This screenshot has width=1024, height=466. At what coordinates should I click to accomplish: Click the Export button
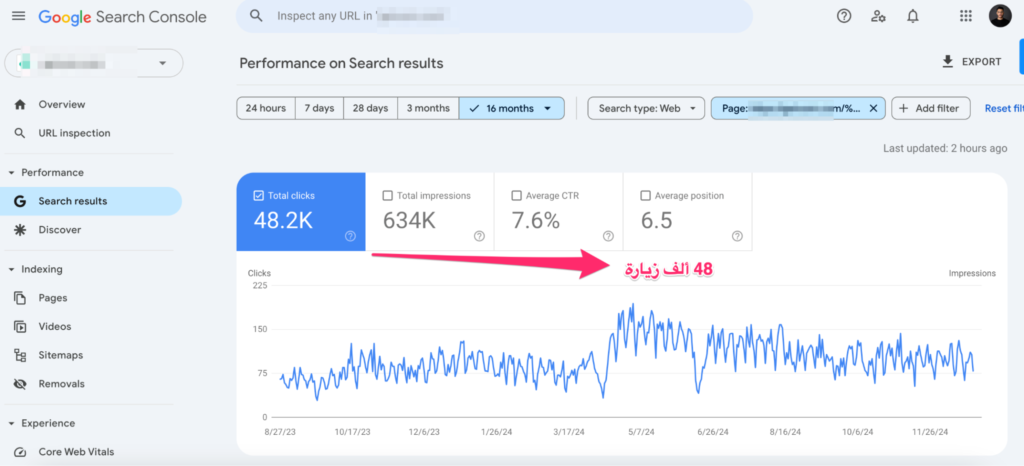(x=972, y=62)
